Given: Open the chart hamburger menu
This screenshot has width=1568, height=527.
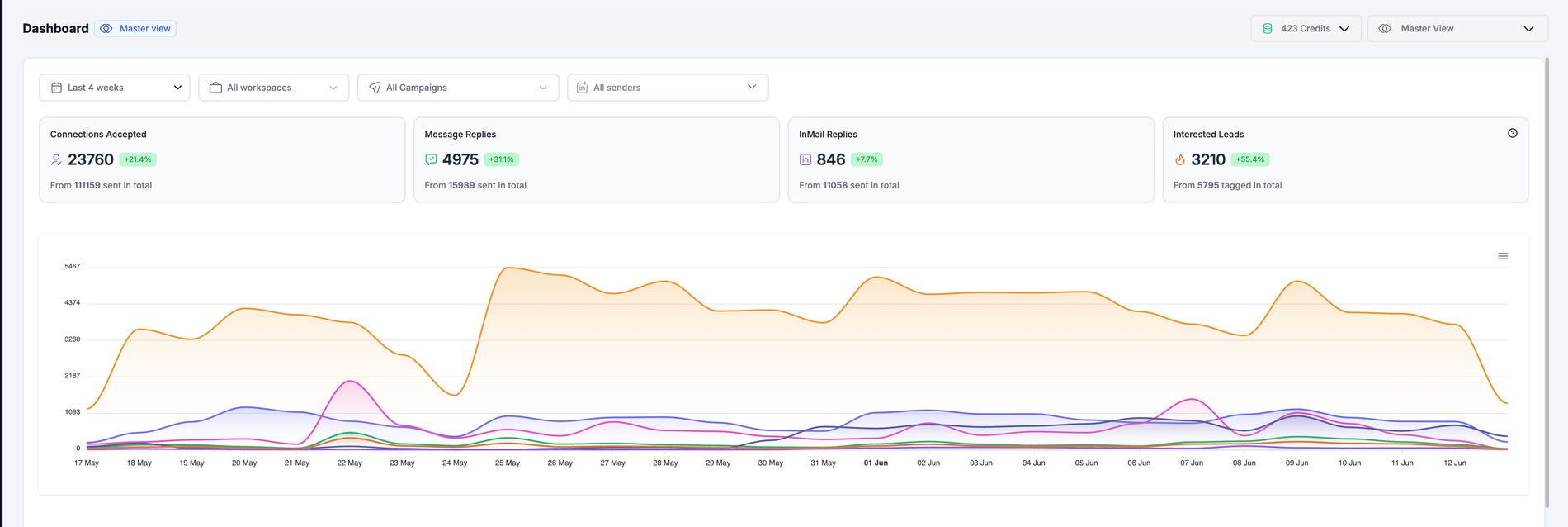Looking at the screenshot, I should click(1503, 256).
